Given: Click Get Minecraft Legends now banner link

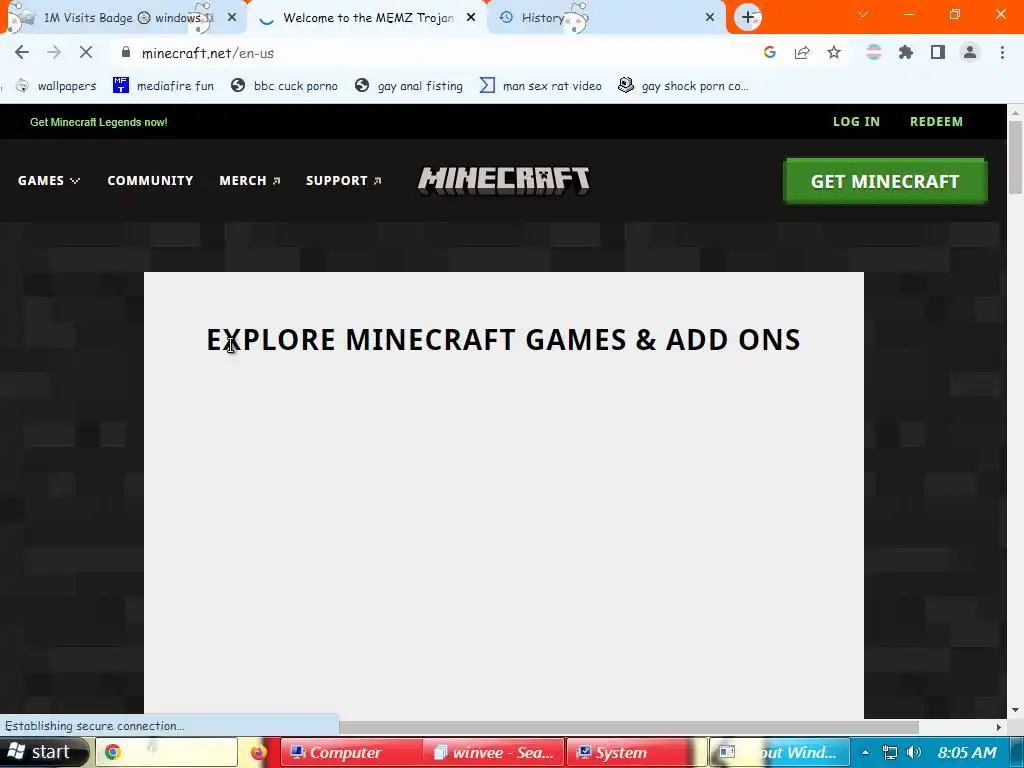Looking at the screenshot, I should click(x=99, y=122).
